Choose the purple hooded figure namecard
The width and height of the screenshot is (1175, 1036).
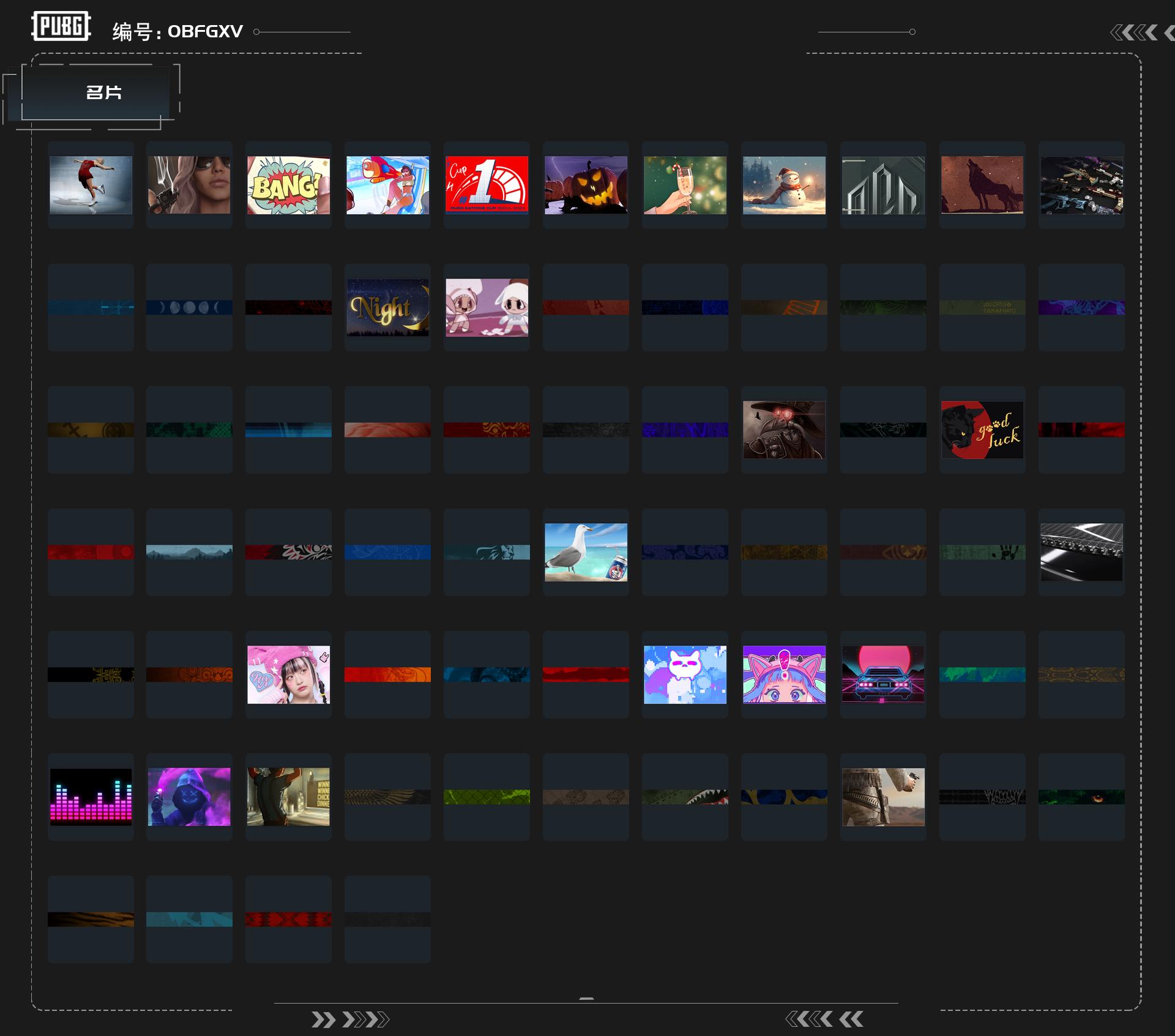189,797
